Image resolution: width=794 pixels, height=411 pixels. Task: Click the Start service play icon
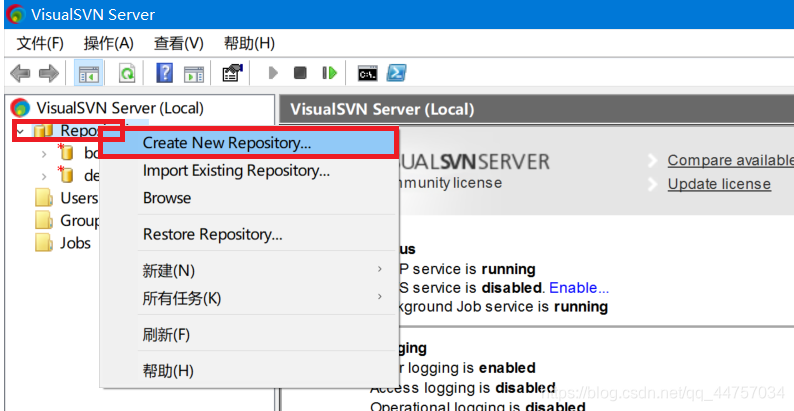273,73
